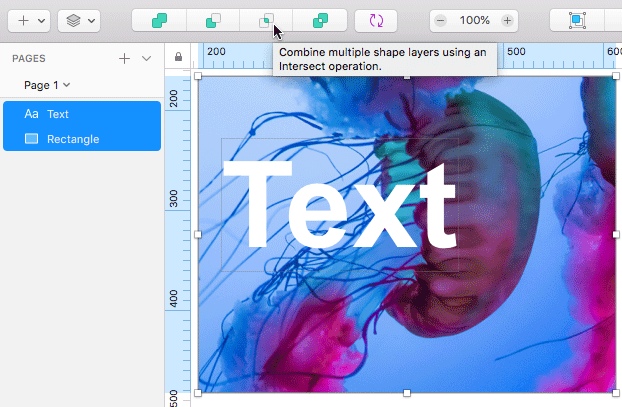Click the Subtract shape operation icon
Image resolution: width=622 pixels, height=407 pixels.
[x=213, y=20]
